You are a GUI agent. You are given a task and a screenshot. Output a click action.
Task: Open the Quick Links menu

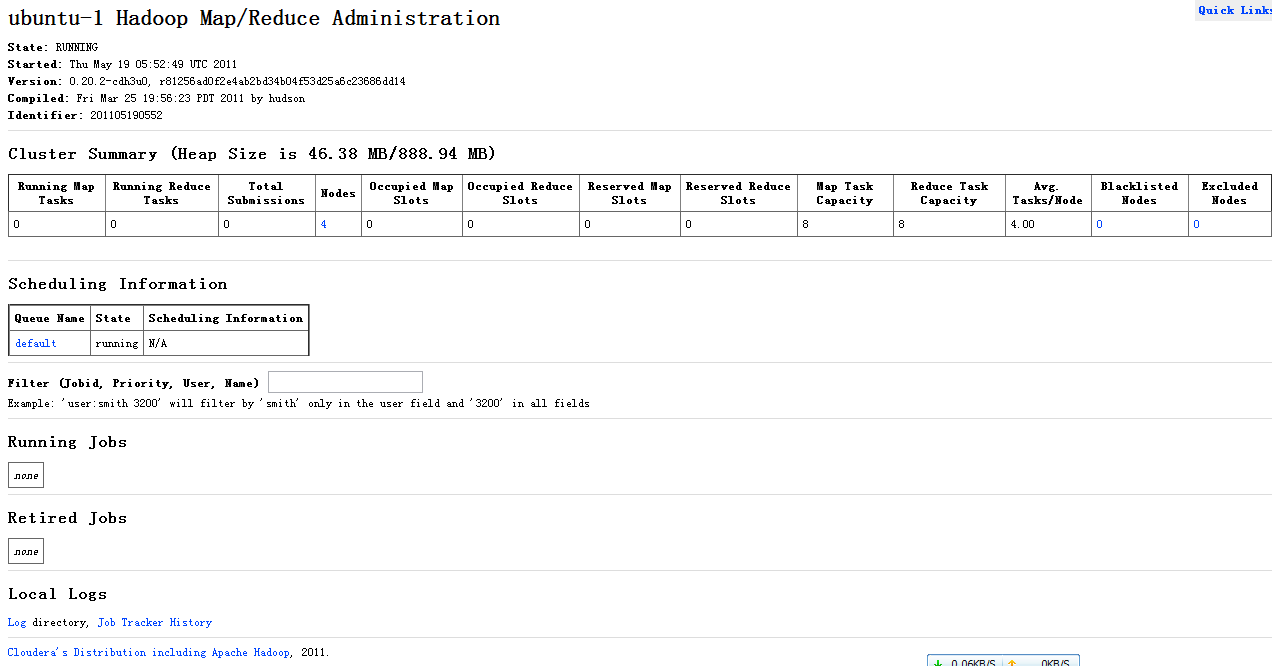click(1233, 10)
